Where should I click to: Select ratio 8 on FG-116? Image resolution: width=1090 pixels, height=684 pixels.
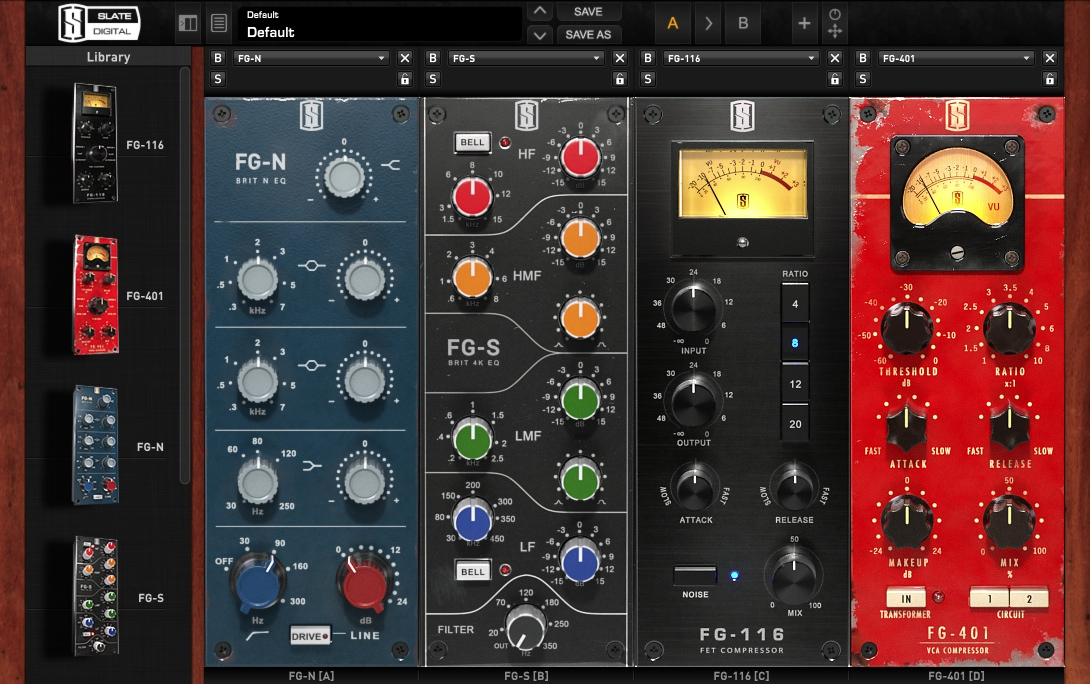click(x=795, y=343)
